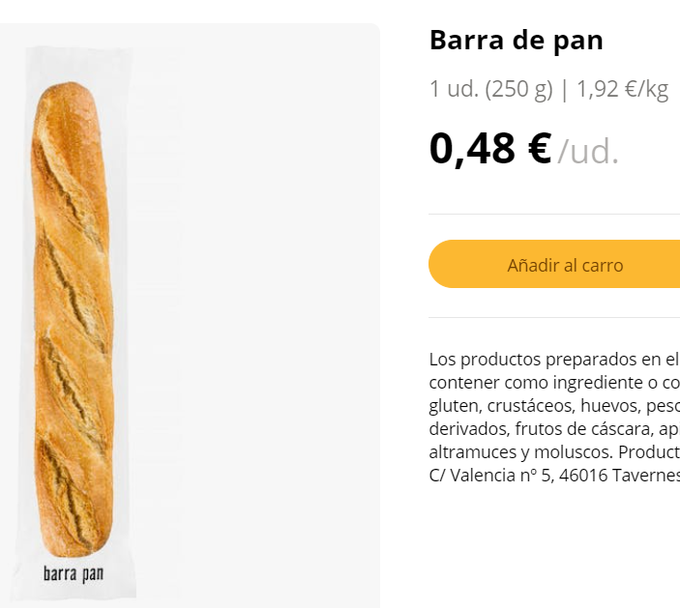
Task: Click the "Los productos preparados en el" line
Action: coord(553,359)
